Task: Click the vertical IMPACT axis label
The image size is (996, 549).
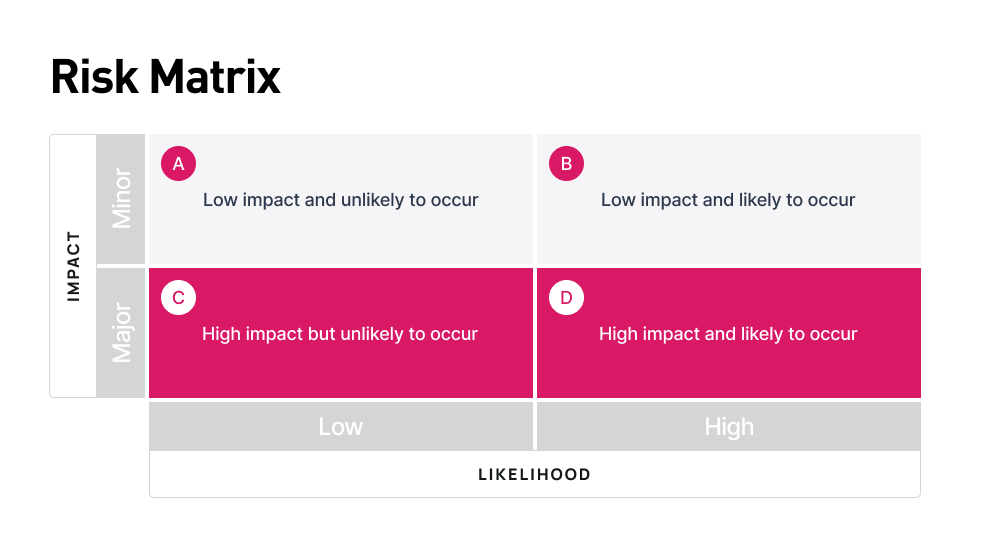Action: (x=73, y=266)
